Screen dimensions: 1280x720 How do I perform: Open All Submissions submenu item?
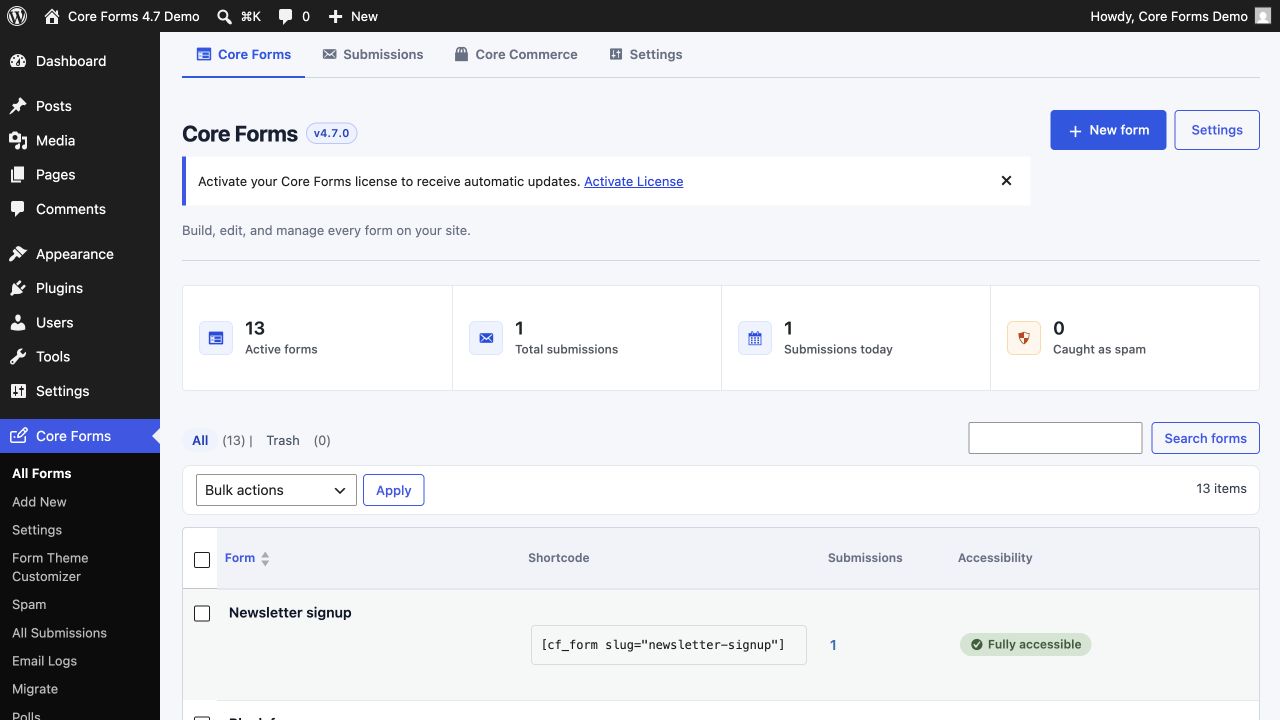[59, 633]
